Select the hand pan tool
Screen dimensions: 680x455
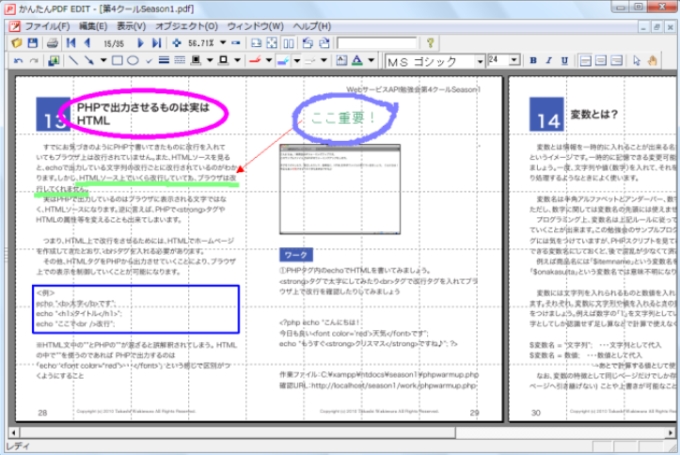pos(653,61)
